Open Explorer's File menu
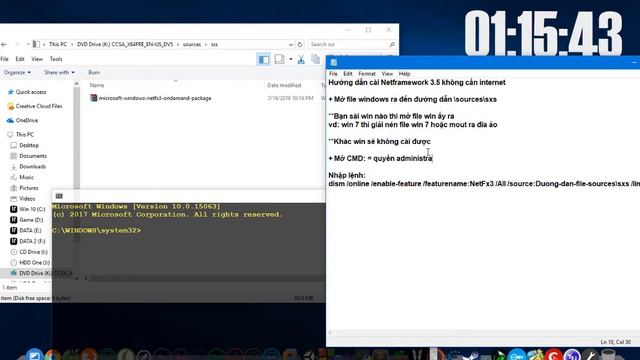Screen dimensions: 640x360 [4, 59]
